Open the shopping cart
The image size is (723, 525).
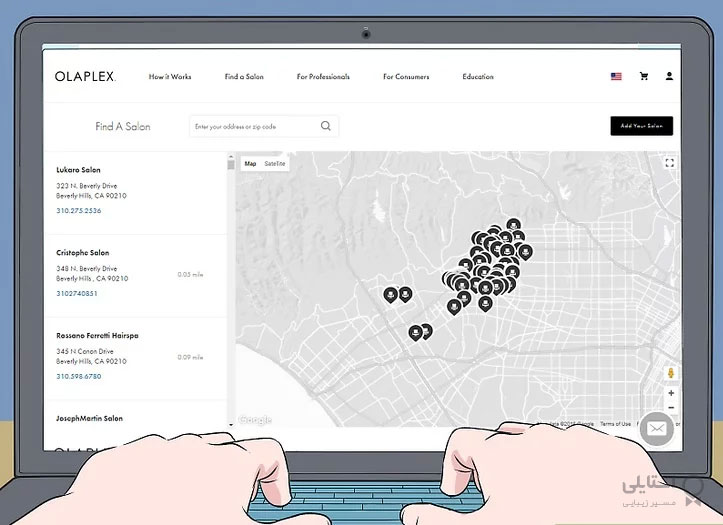pyautogui.click(x=643, y=76)
